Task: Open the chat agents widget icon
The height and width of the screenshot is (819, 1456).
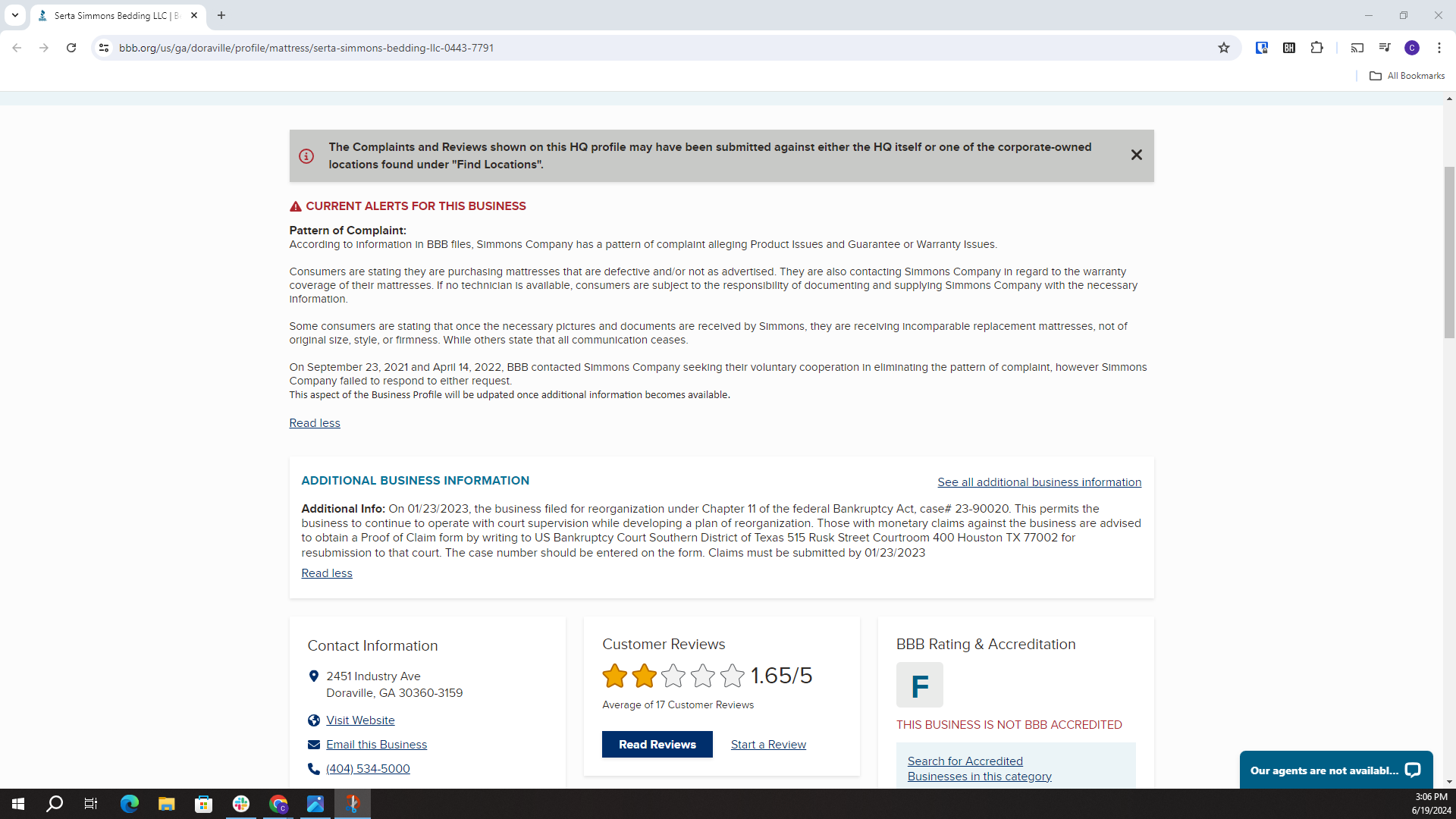Action: coord(1412,770)
